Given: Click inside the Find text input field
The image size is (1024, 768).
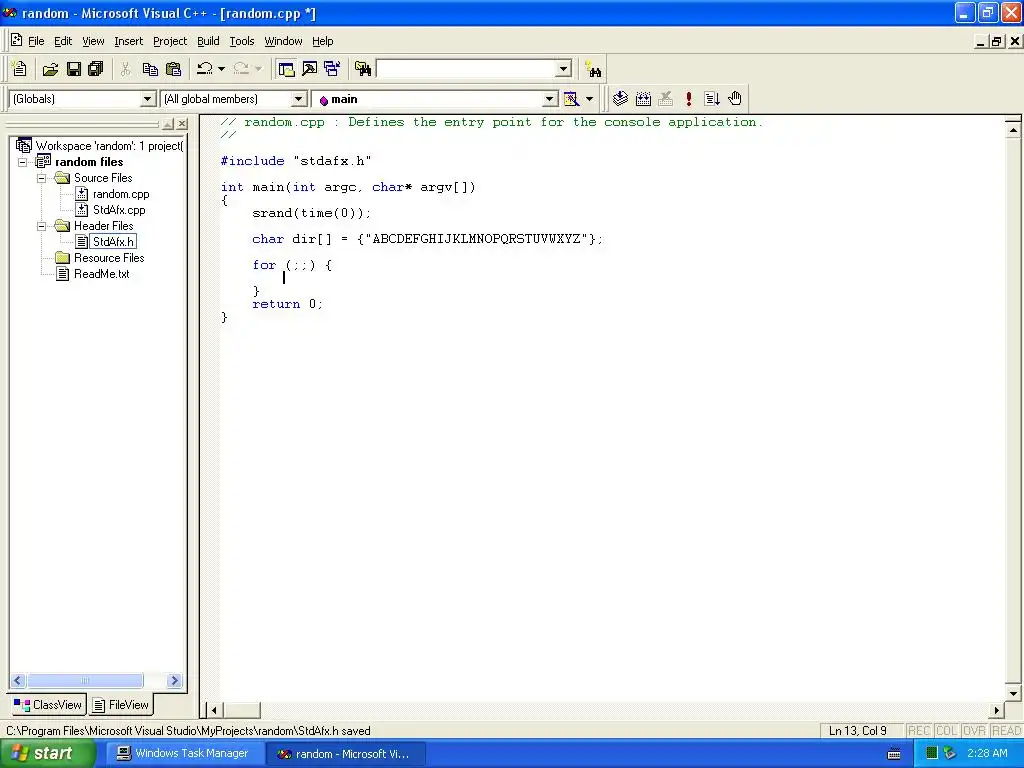Looking at the screenshot, I should click(x=466, y=69).
